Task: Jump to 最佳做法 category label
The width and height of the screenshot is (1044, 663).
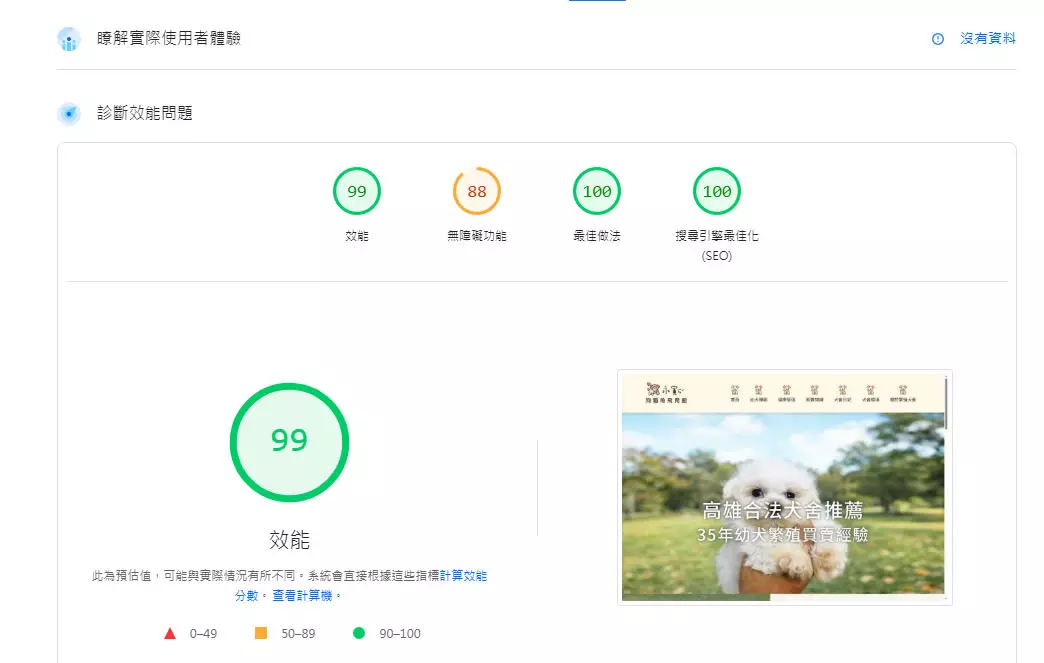Action: click(x=597, y=236)
